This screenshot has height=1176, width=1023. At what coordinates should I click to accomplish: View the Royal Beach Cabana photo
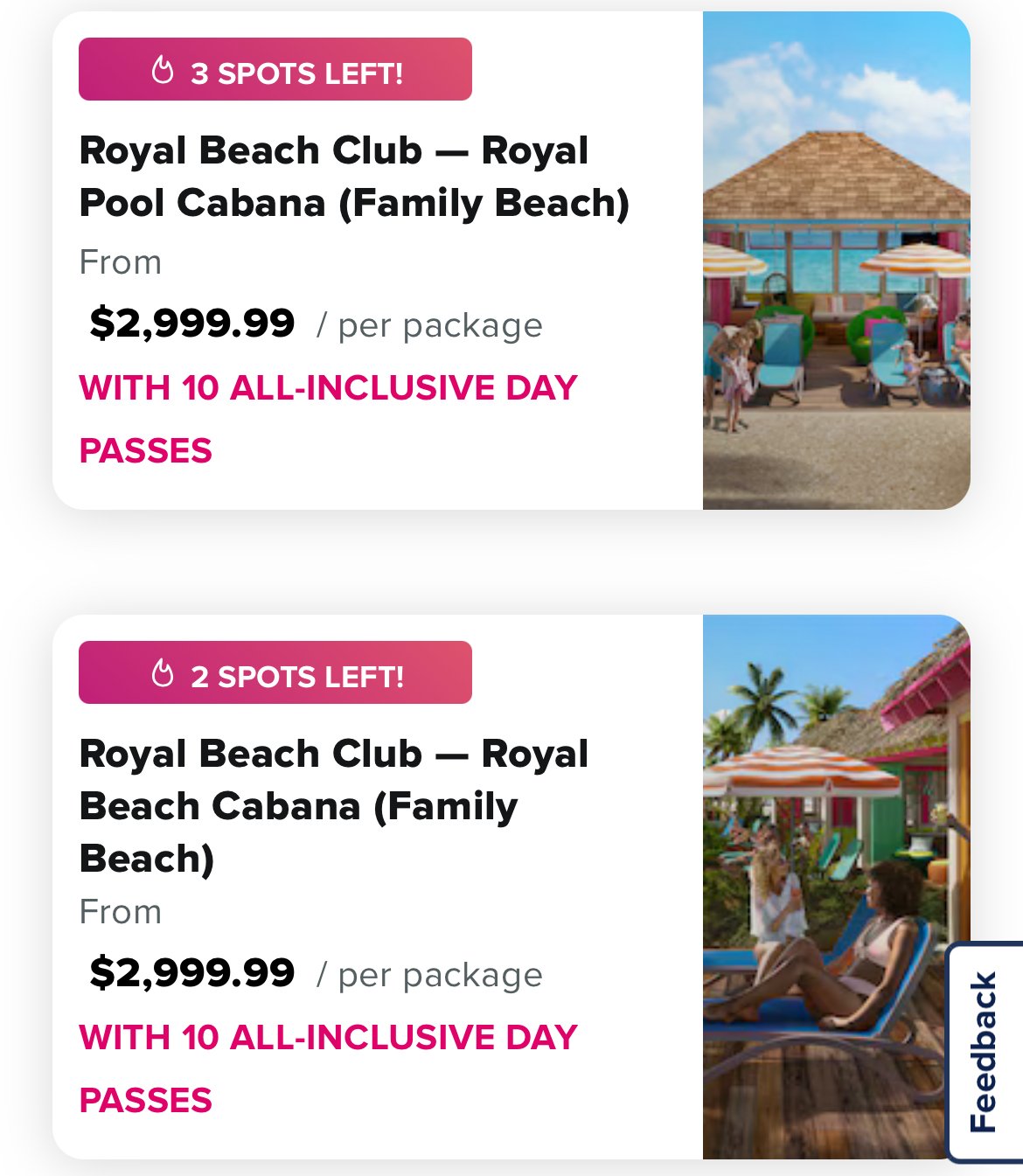click(837, 887)
